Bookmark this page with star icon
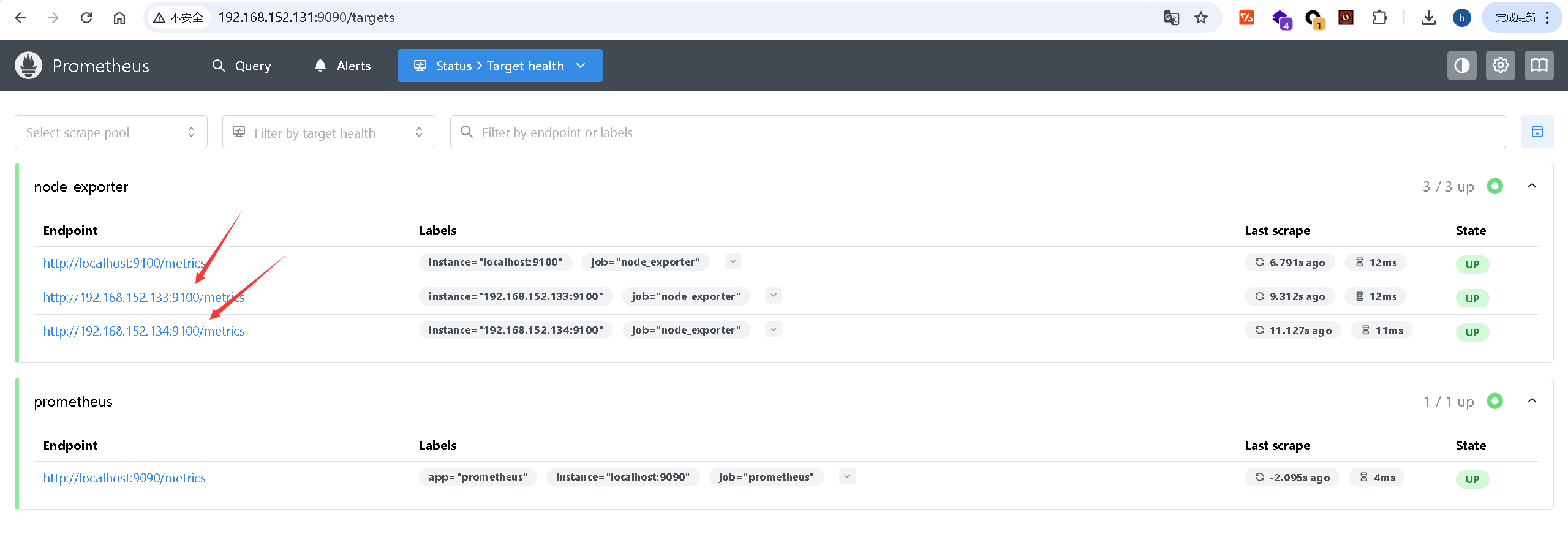 [x=1201, y=18]
